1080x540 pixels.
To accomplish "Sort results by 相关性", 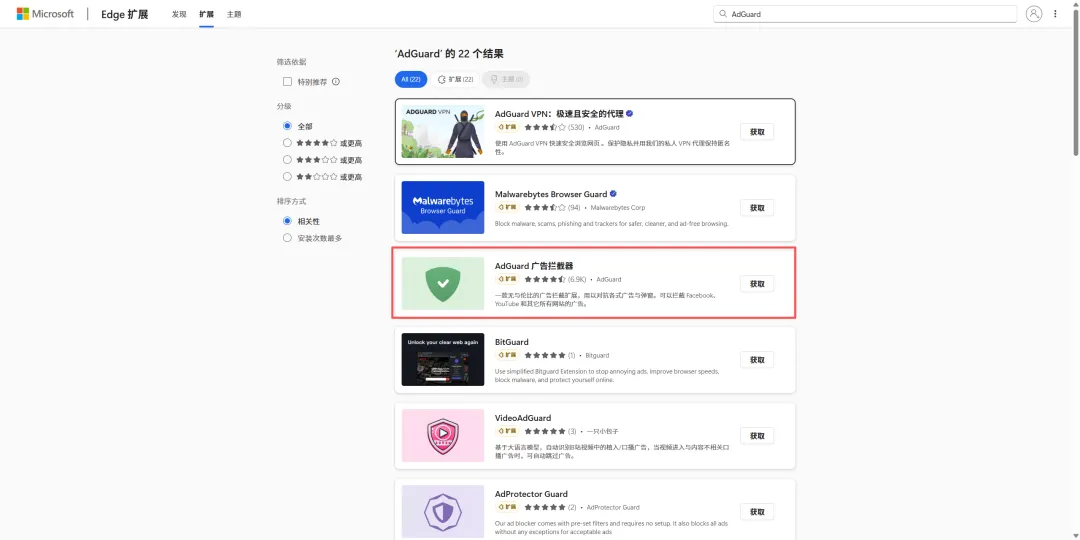I will tap(288, 221).
